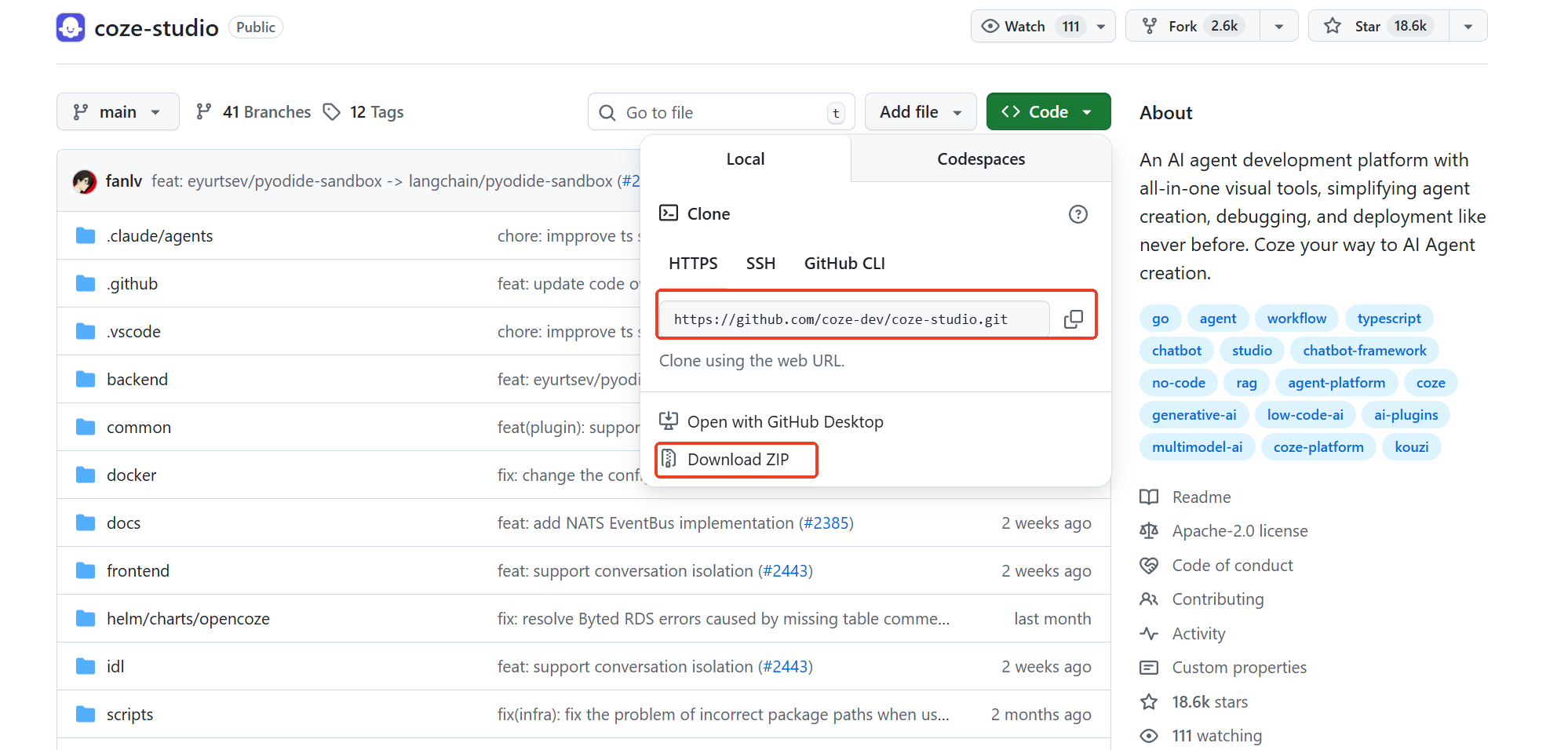Click the branch icon beside 41 Branches
1568x750 pixels.
tap(204, 112)
